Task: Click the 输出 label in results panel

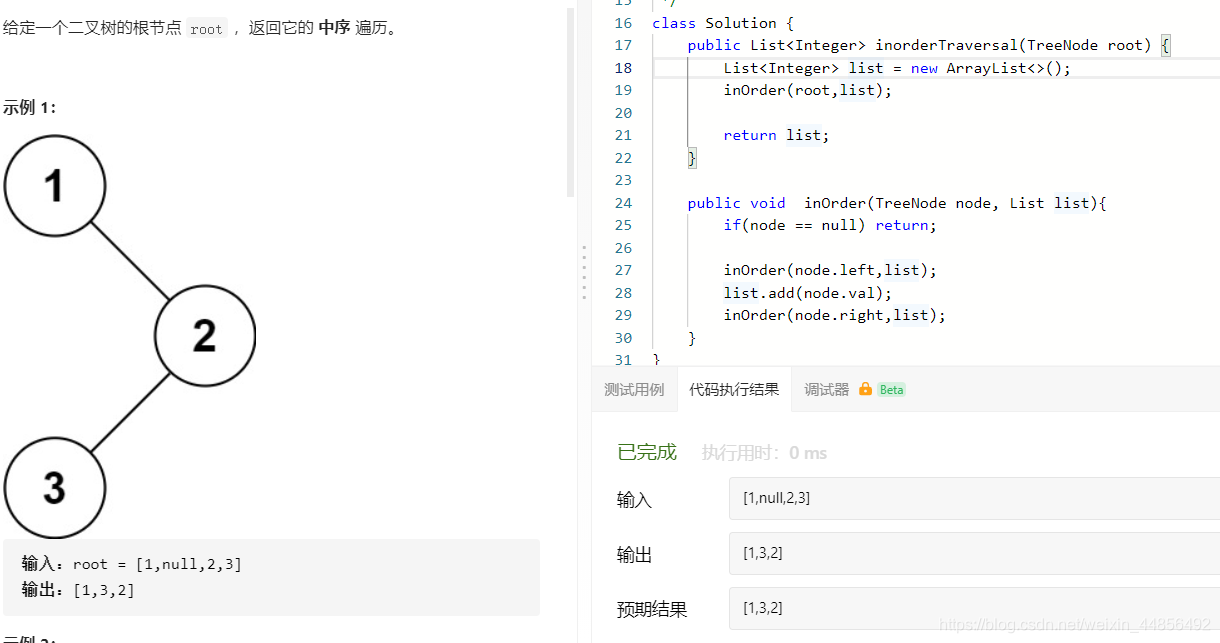Action: [634, 555]
